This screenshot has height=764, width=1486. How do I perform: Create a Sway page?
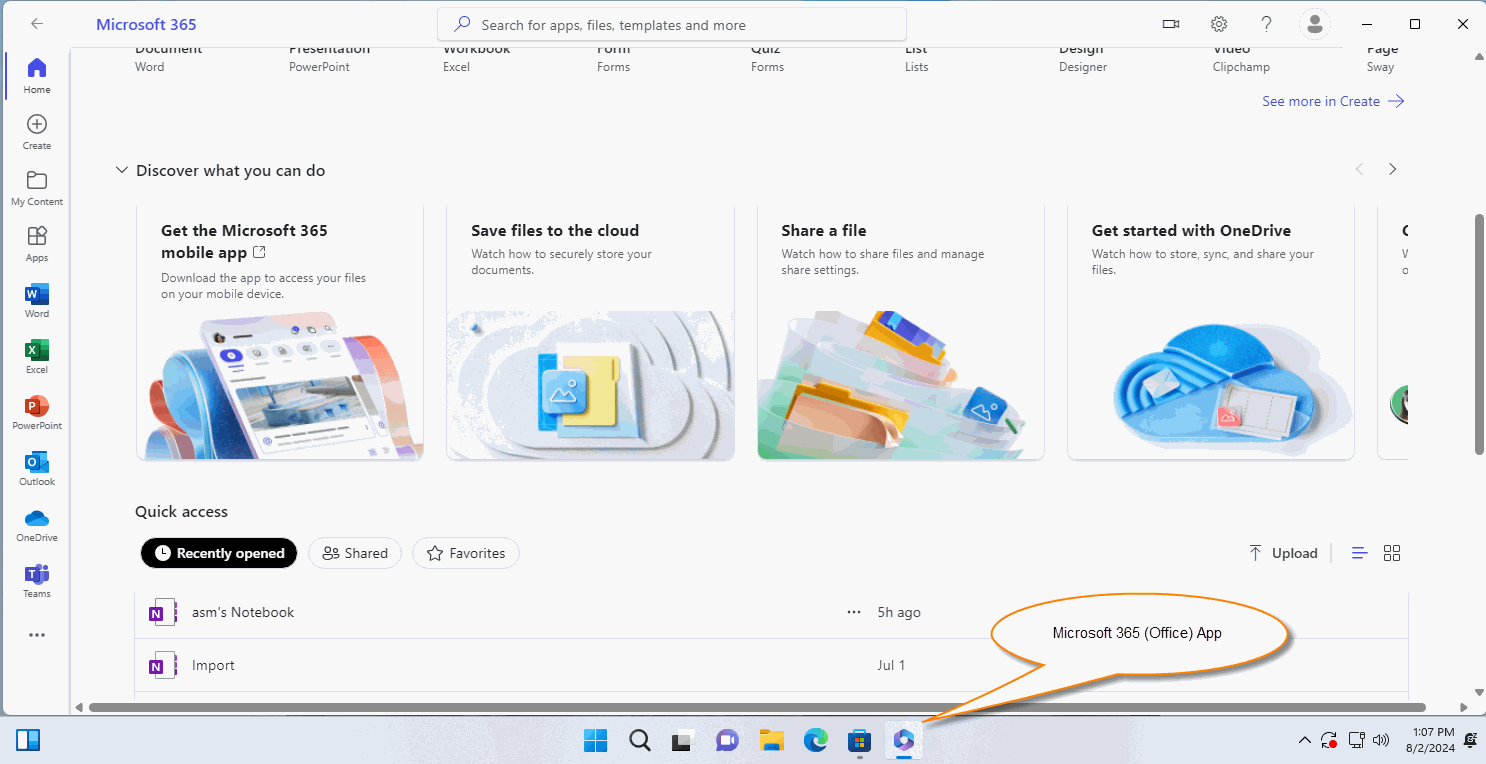[1381, 58]
